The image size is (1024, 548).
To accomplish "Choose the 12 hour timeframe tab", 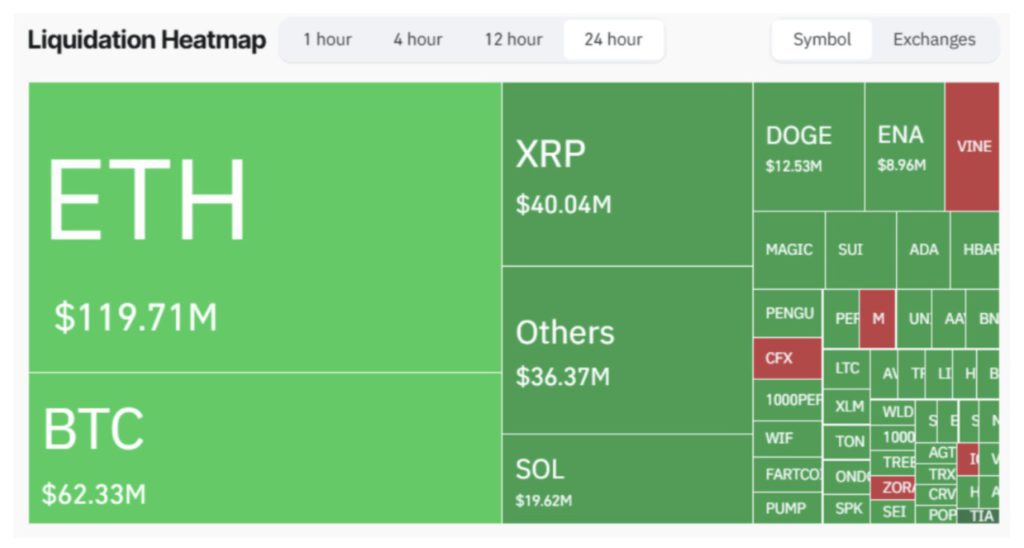I will [513, 40].
